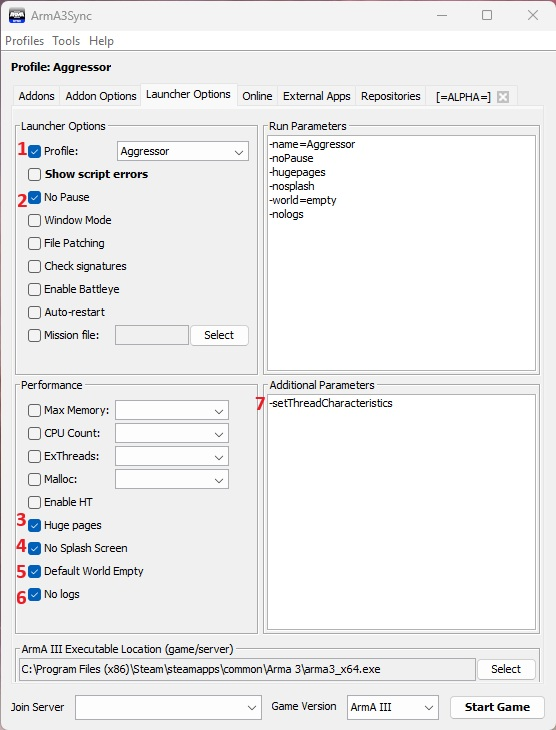Image resolution: width=556 pixels, height=730 pixels.
Task: Enable Show script errors checkbox
Action: click(x=34, y=174)
